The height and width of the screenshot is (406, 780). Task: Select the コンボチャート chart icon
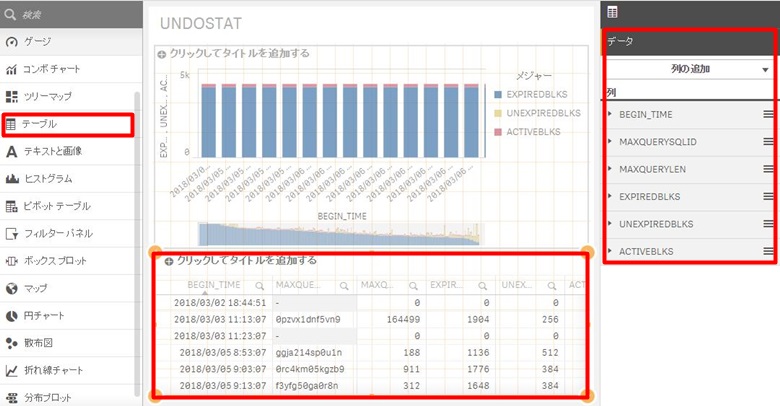coord(12,69)
